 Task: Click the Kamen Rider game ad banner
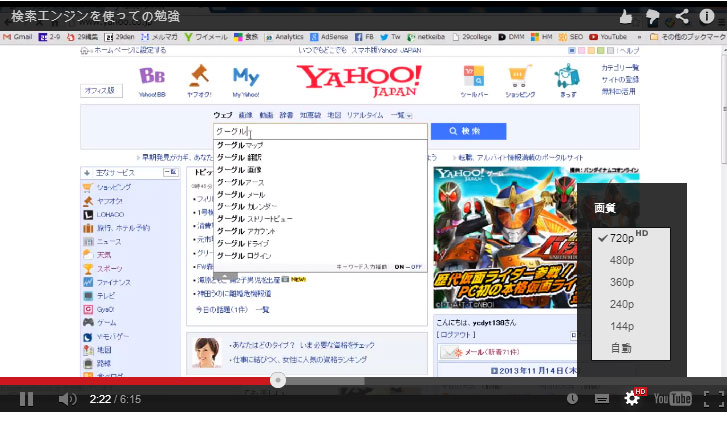(x=505, y=237)
